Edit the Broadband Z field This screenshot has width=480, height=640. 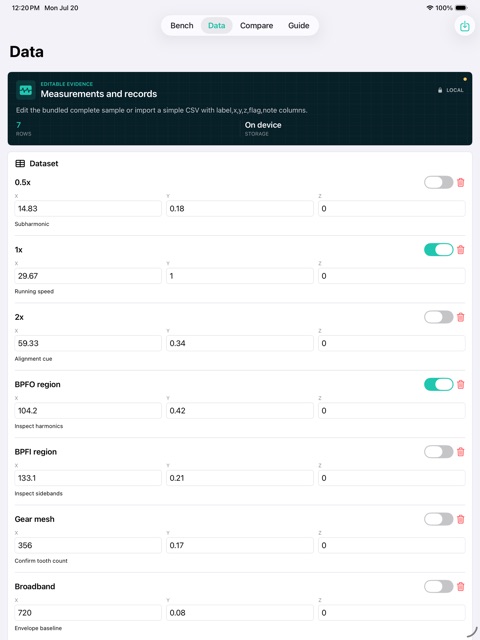tap(392, 613)
